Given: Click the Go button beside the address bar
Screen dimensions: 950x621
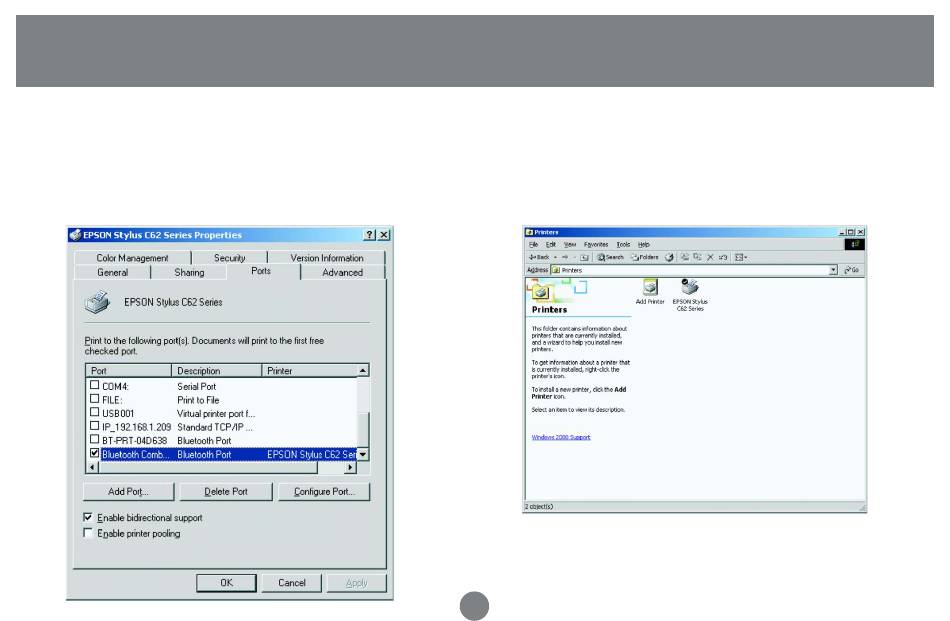Looking at the screenshot, I should 852,270.
